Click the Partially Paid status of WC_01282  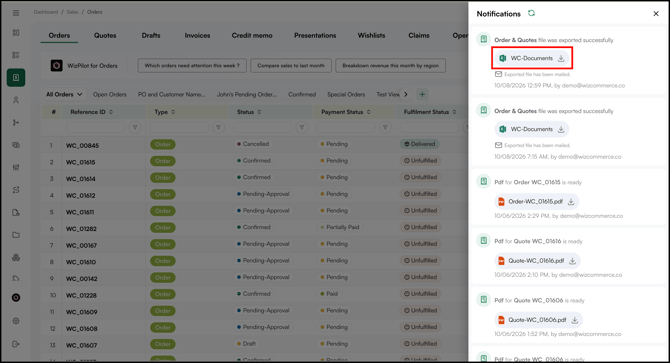pyautogui.click(x=340, y=227)
